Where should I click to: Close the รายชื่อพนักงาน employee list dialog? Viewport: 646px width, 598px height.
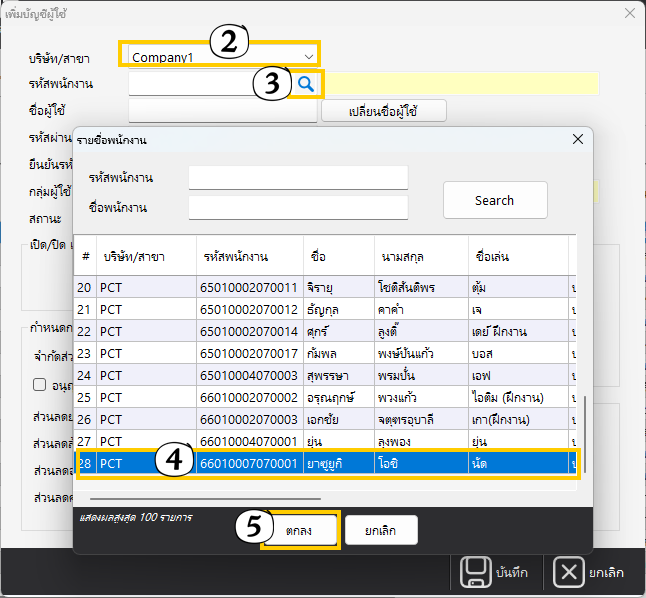tap(576, 139)
